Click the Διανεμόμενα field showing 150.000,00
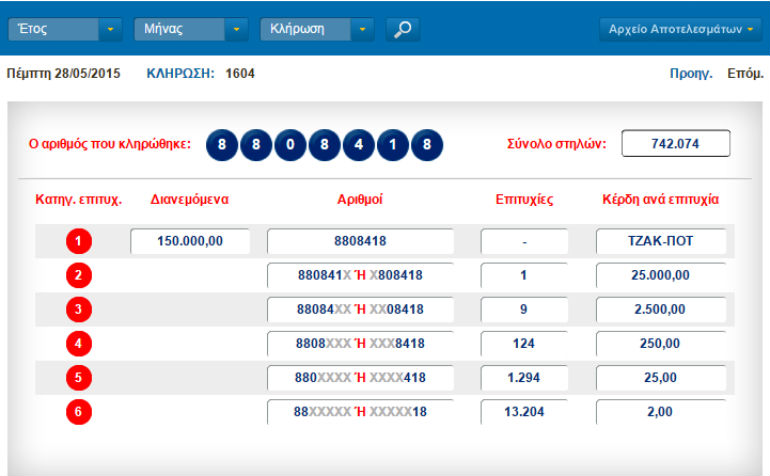This screenshot has width=770, height=476. tap(190, 241)
